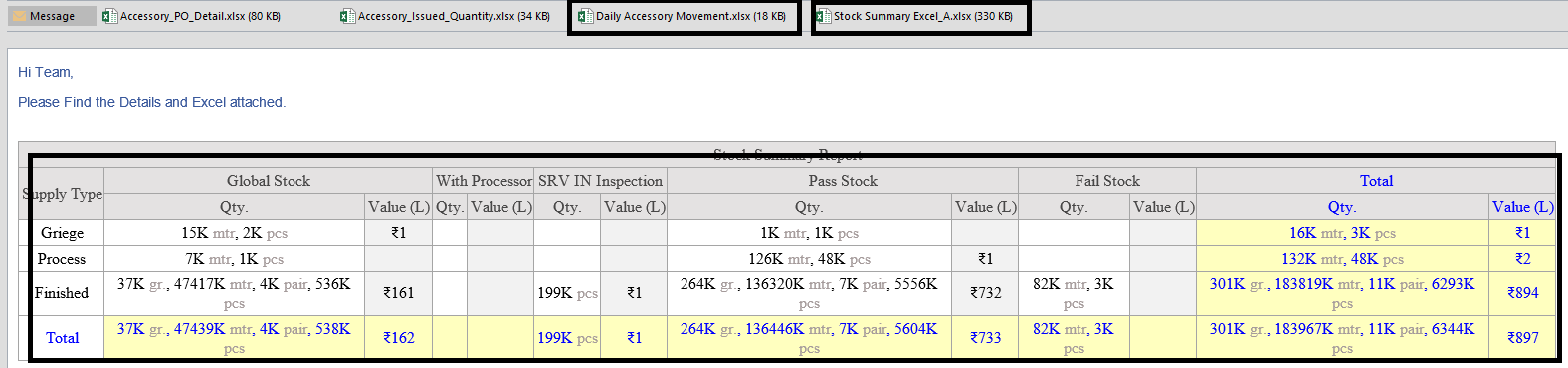This screenshot has width=1568, height=368.
Task: Click the Griege row label
Action: tap(62, 233)
